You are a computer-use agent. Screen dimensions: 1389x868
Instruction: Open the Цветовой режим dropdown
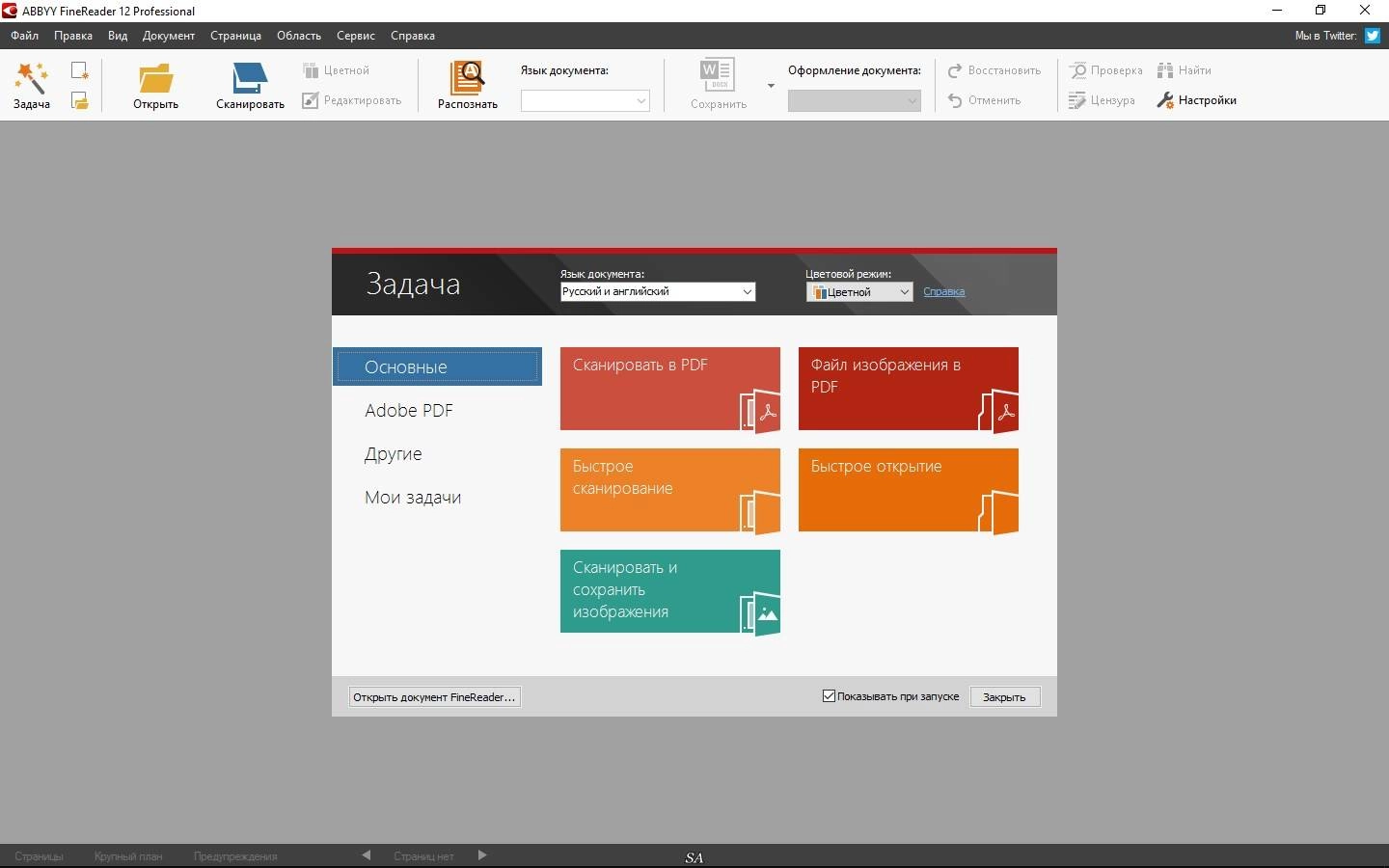coord(859,291)
